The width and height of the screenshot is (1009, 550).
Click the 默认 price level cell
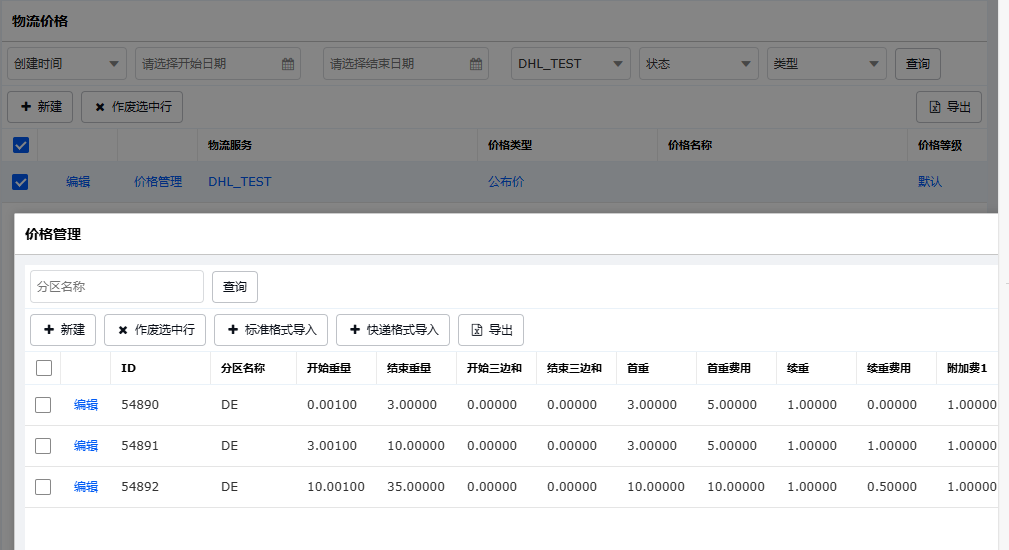click(x=930, y=182)
